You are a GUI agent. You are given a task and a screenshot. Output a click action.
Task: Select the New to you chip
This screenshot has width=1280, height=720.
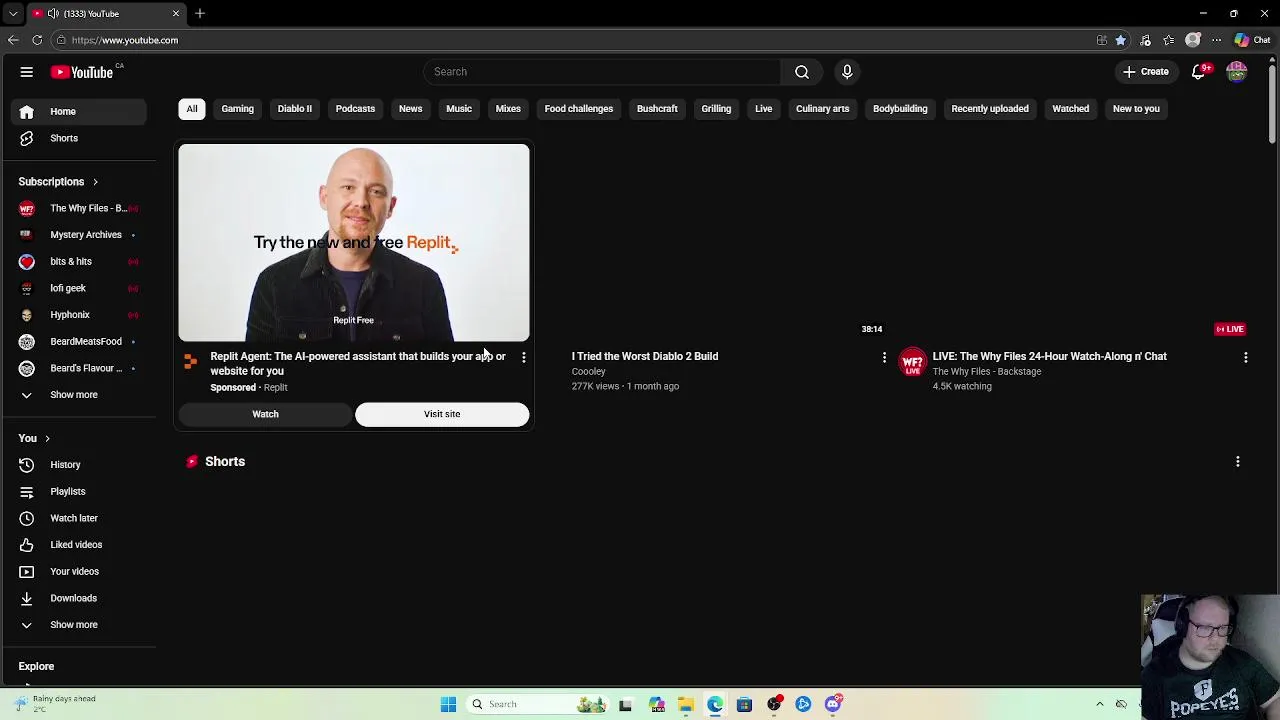pyautogui.click(x=1136, y=109)
